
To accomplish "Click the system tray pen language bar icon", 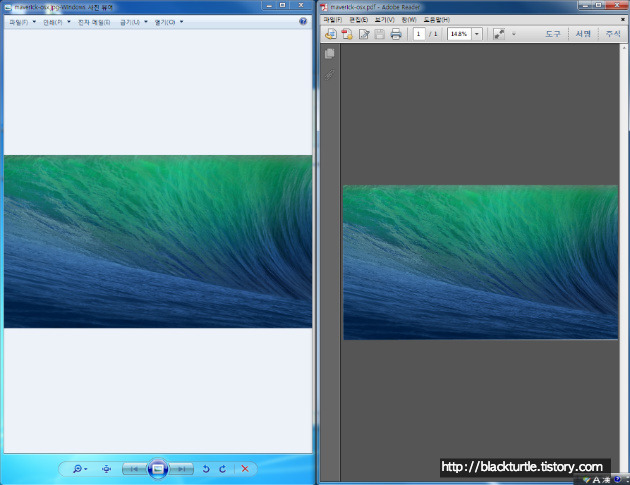I will tap(587, 480).
